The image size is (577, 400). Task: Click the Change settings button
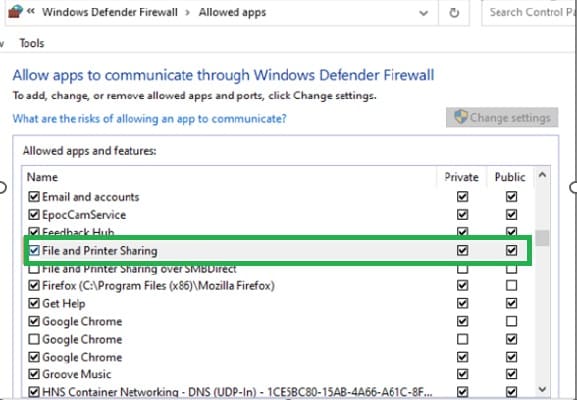click(502, 117)
